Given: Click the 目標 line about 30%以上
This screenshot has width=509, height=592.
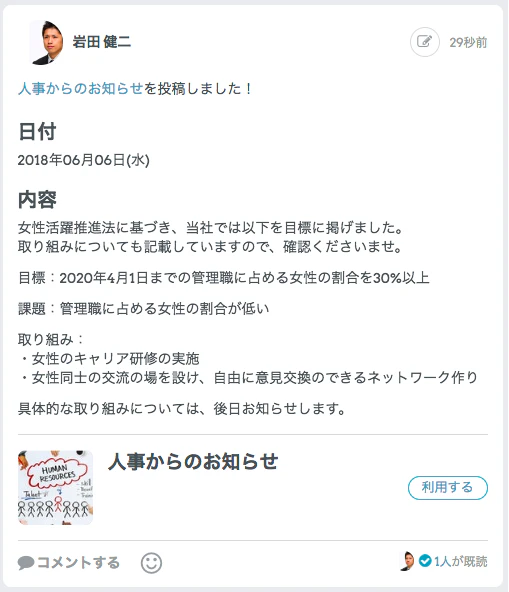Looking at the screenshot, I should point(224,278).
